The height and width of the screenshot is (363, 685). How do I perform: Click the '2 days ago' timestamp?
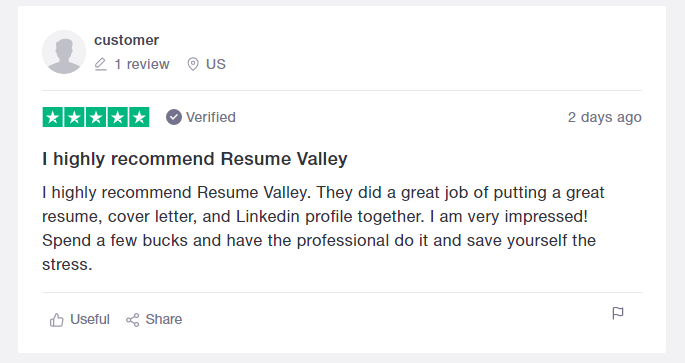tap(605, 117)
